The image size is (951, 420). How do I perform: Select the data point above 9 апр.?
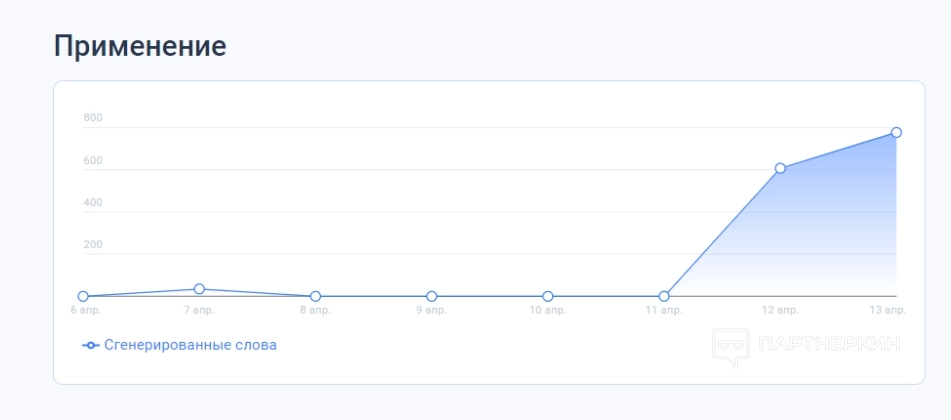(x=431, y=296)
